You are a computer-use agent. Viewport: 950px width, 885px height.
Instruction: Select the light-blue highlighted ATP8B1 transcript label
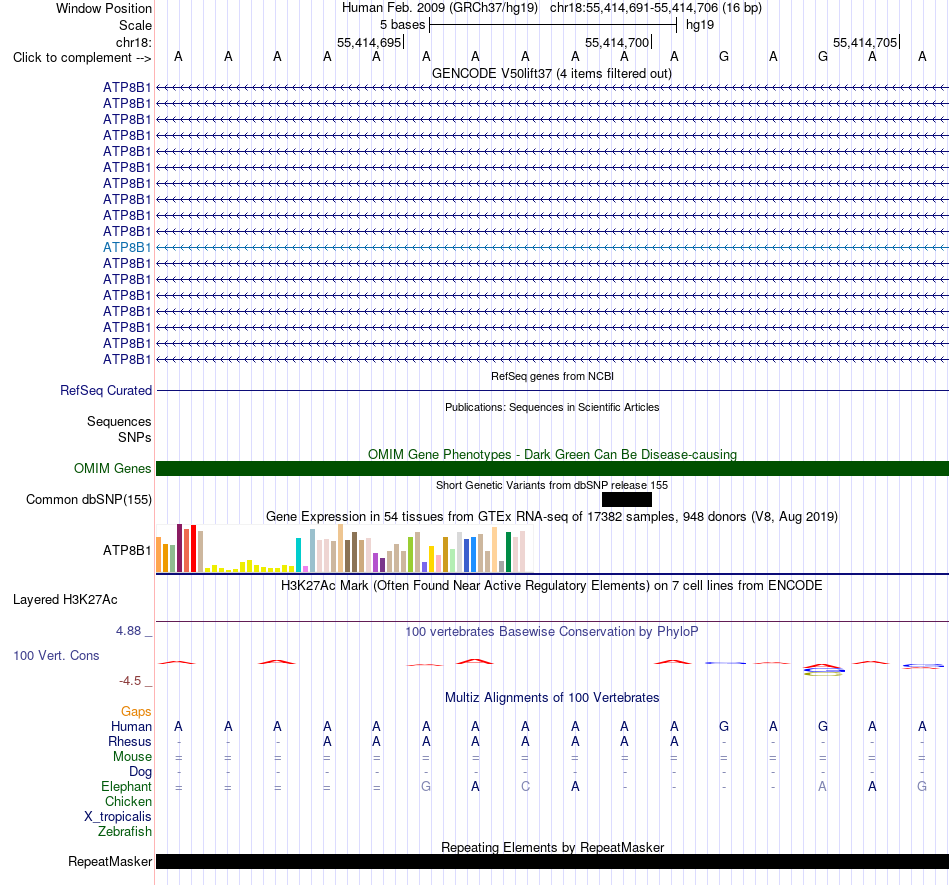click(127, 247)
